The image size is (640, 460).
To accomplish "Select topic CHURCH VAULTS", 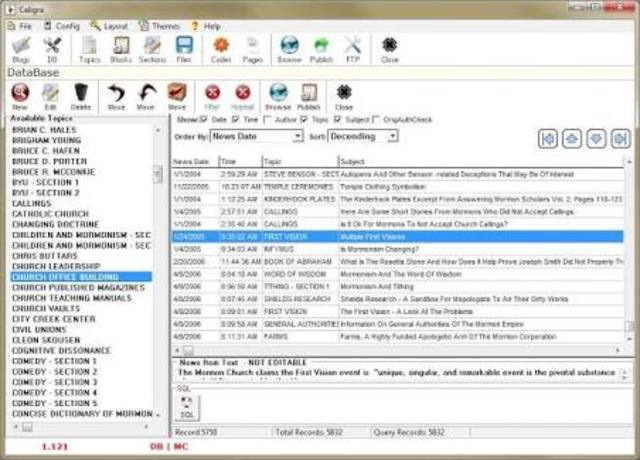I will 46,309.
